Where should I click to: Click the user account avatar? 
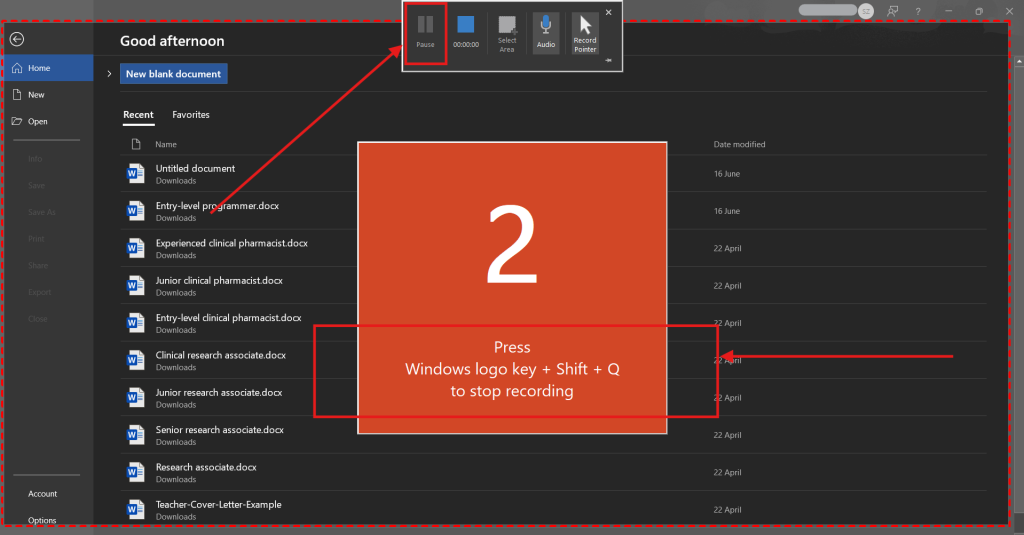coord(866,11)
